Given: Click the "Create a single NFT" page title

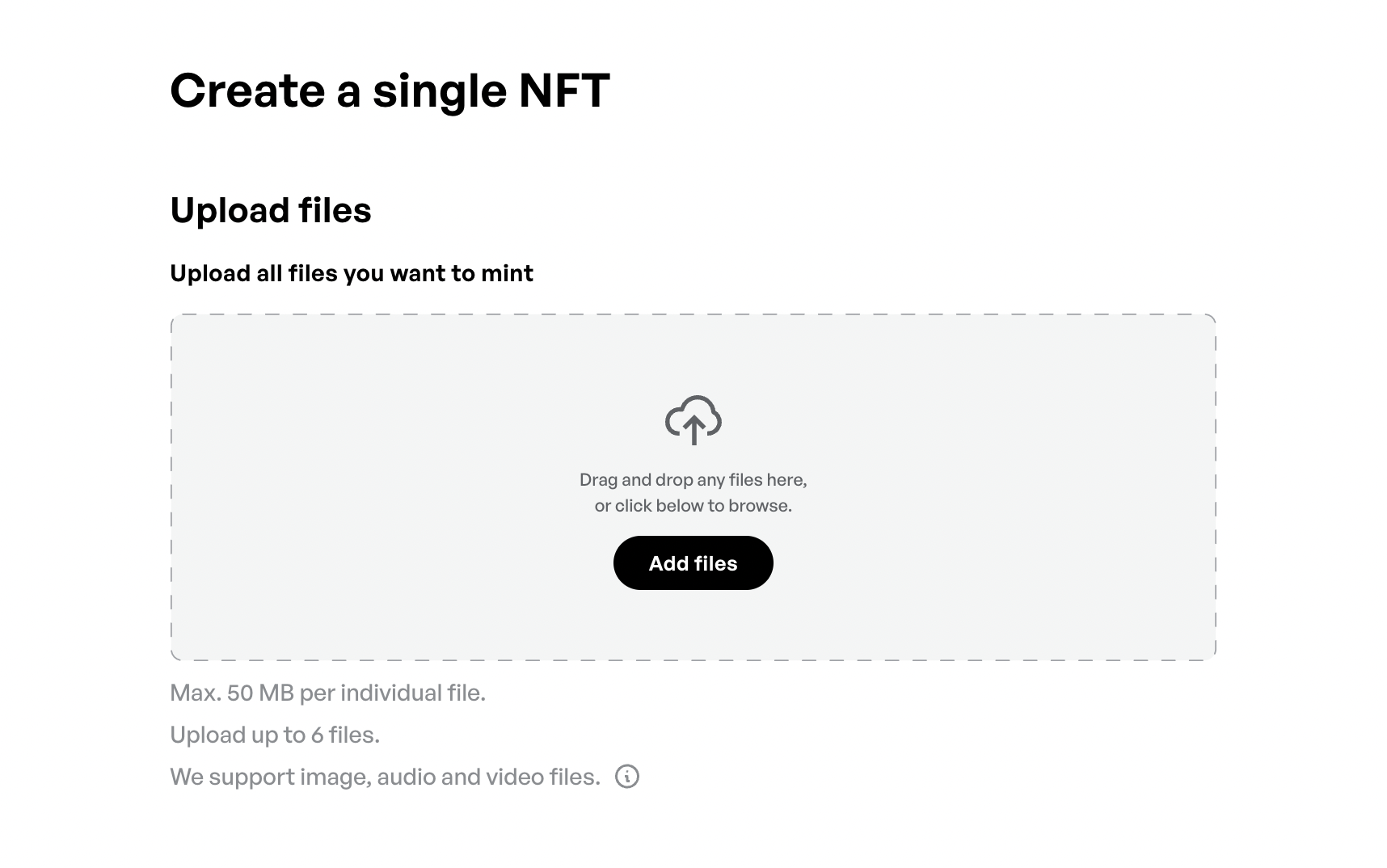Looking at the screenshot, I should pos(390,90).
